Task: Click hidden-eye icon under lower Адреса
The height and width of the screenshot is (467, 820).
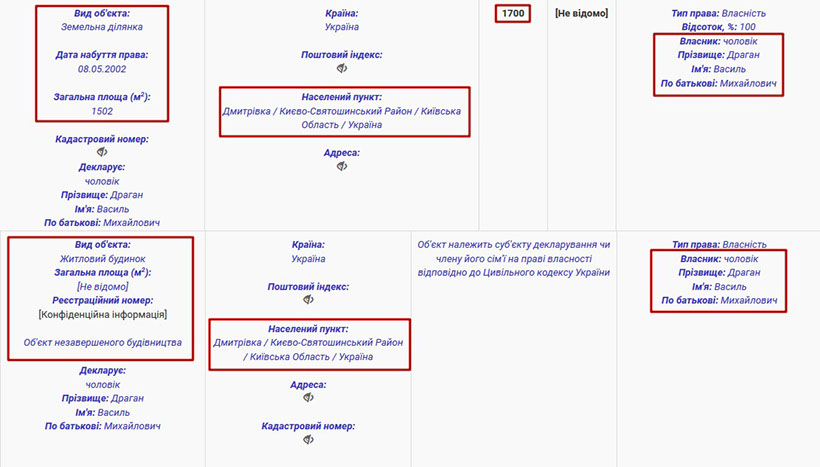Action: [308, 397]
